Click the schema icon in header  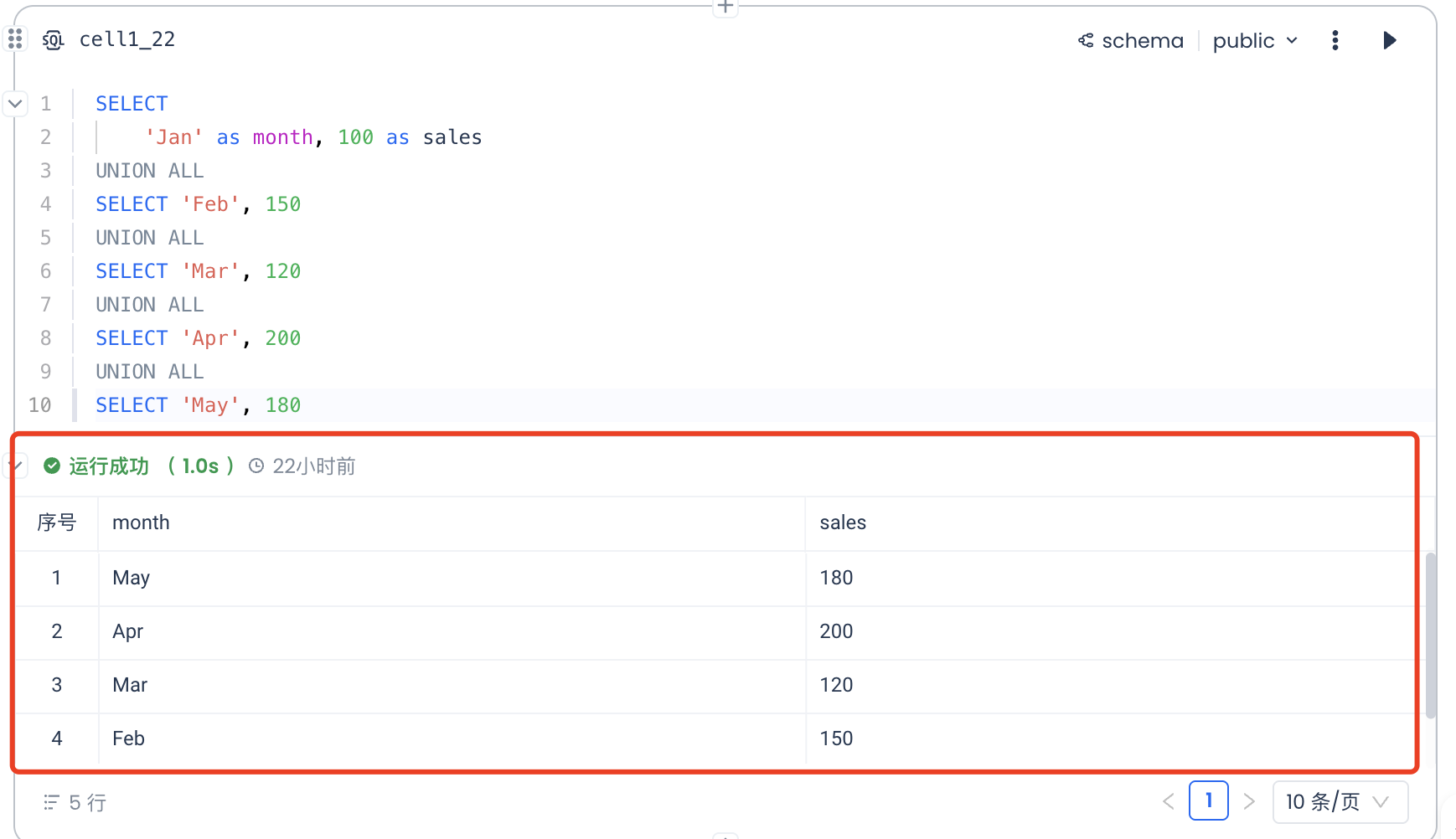pyautogui.click(x=1086, y=40)
